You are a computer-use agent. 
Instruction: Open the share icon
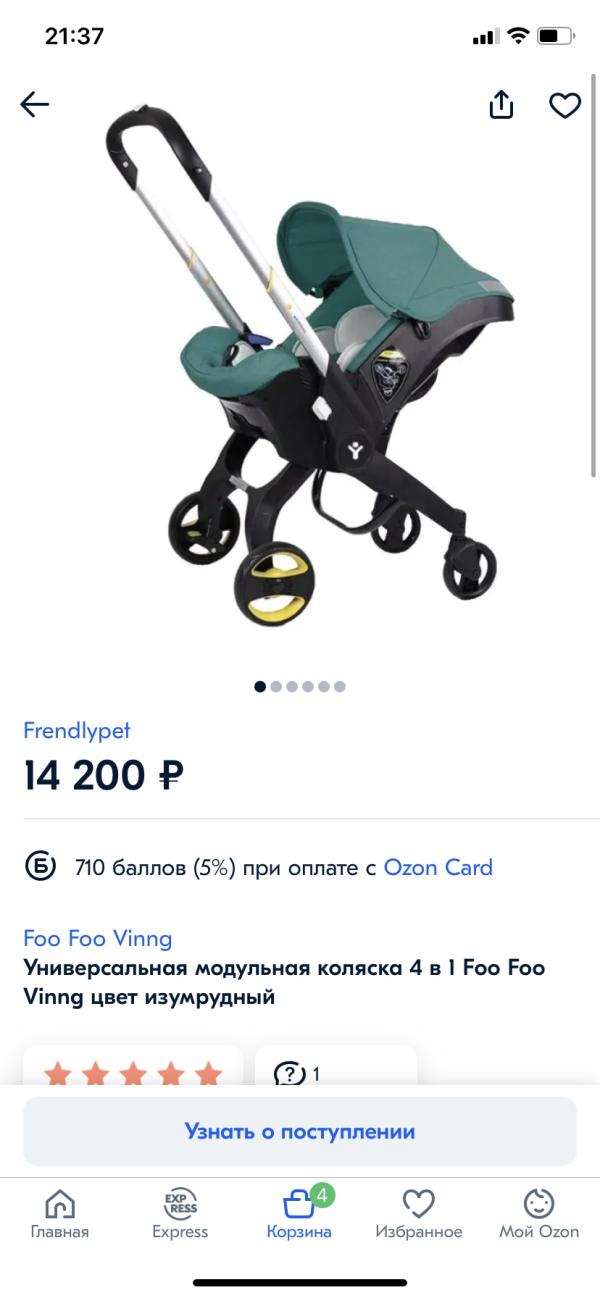pyautogui.click(x=501, y=104)
